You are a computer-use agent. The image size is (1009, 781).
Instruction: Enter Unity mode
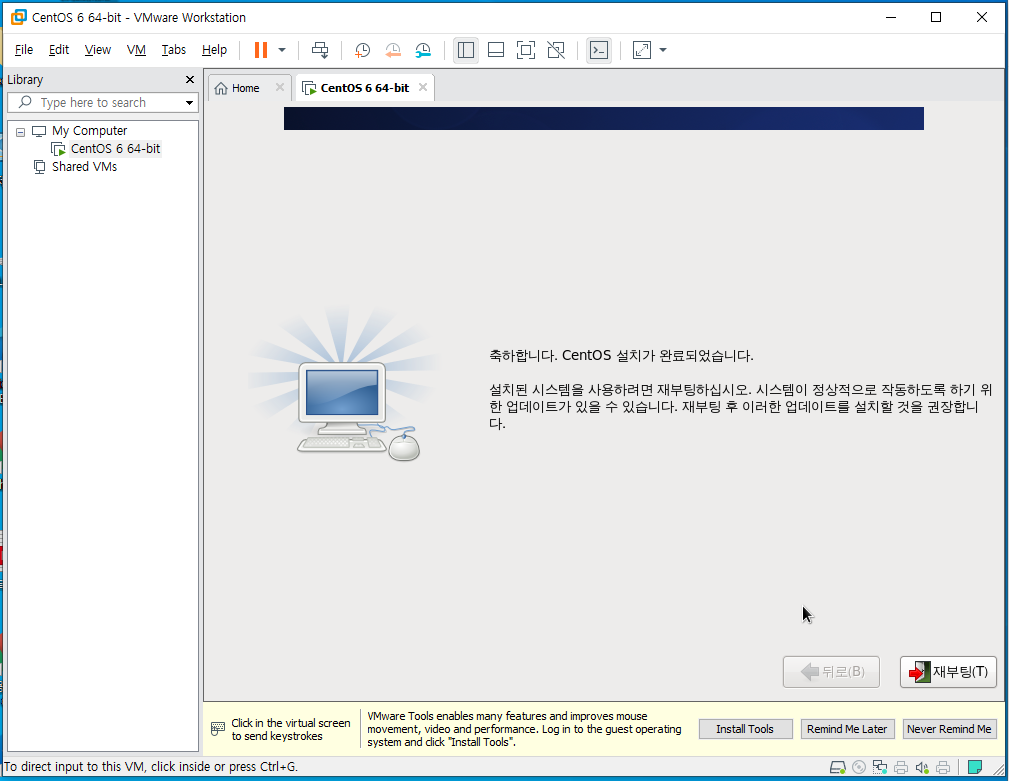556,50
